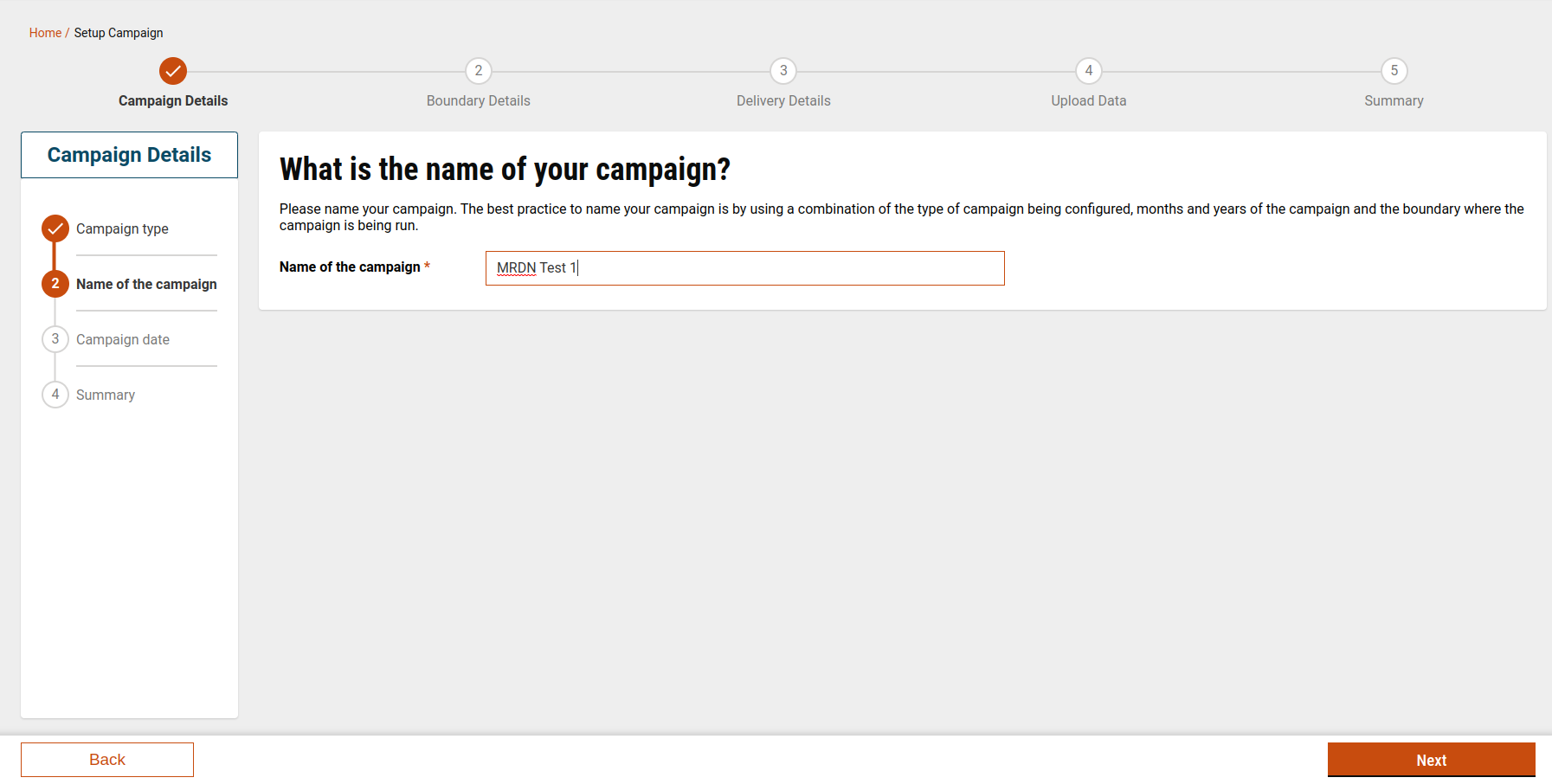Click the Boundary Details step label
Image resolution: width=1552 pixels, height=784 pixels.
coord(479,101)
